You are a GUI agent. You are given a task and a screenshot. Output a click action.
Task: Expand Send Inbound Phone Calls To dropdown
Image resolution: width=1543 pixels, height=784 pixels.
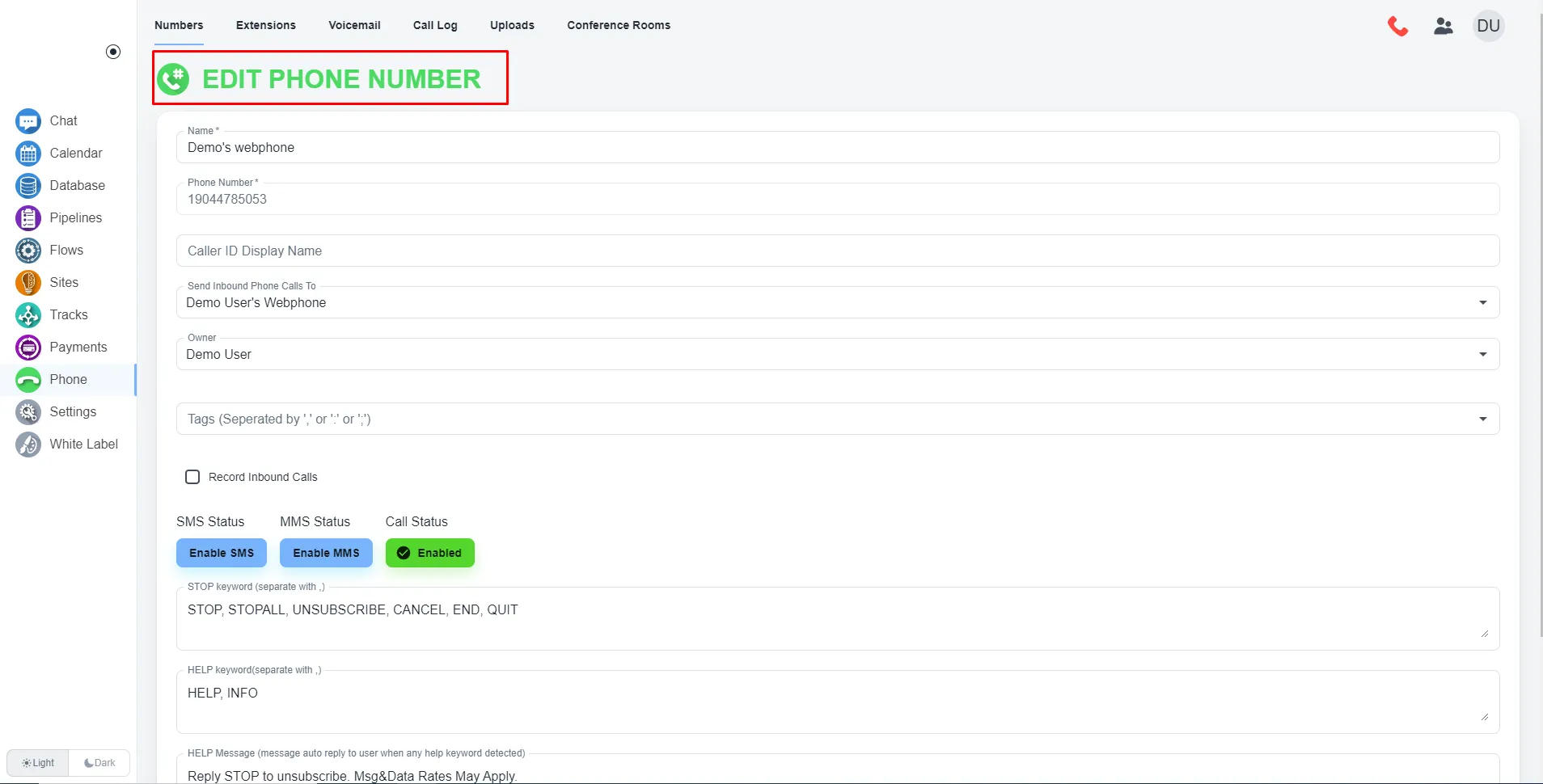pyautogui.click(x=1483, y=302)
